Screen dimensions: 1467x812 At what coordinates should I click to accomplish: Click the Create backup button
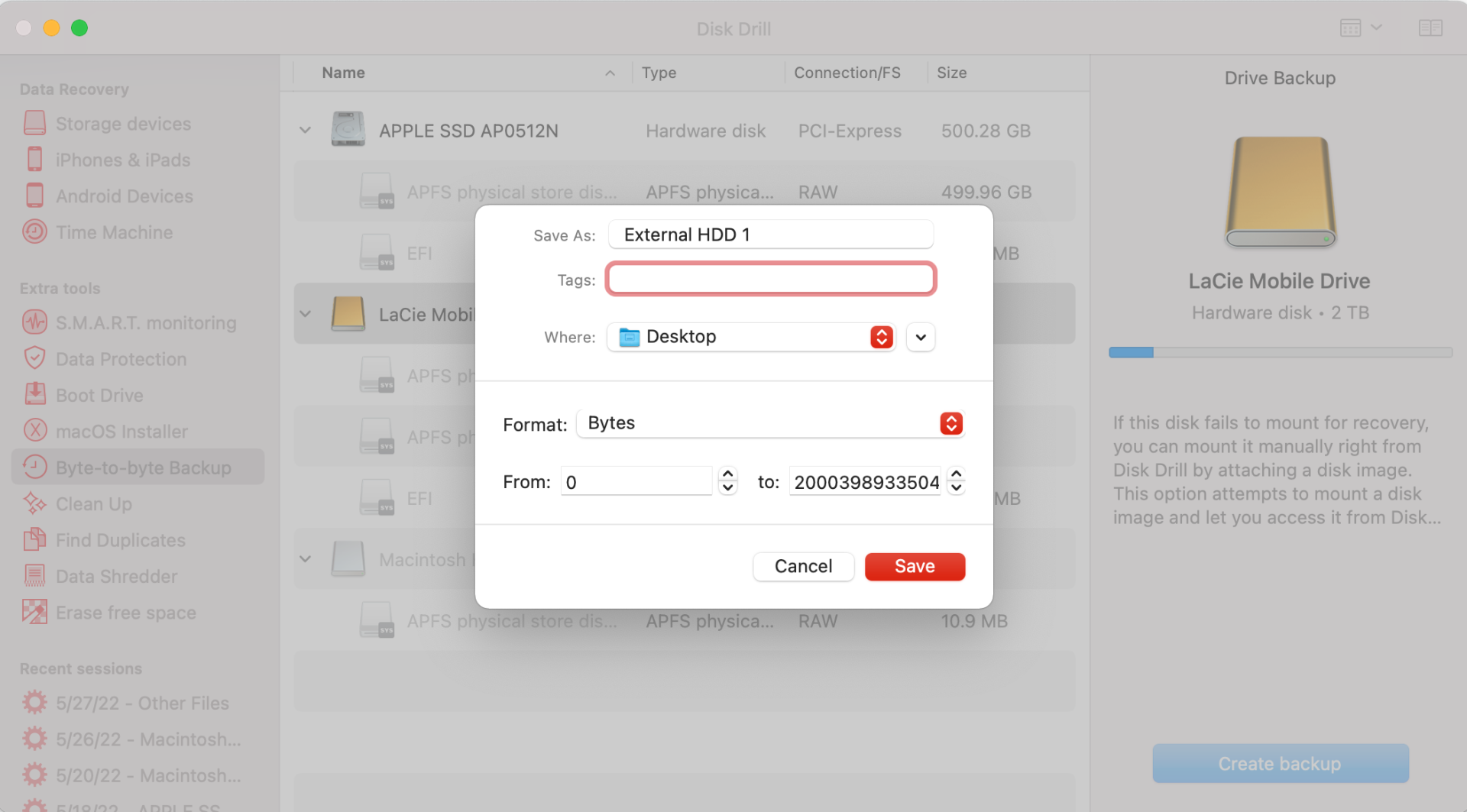[x=1280, y=763]
